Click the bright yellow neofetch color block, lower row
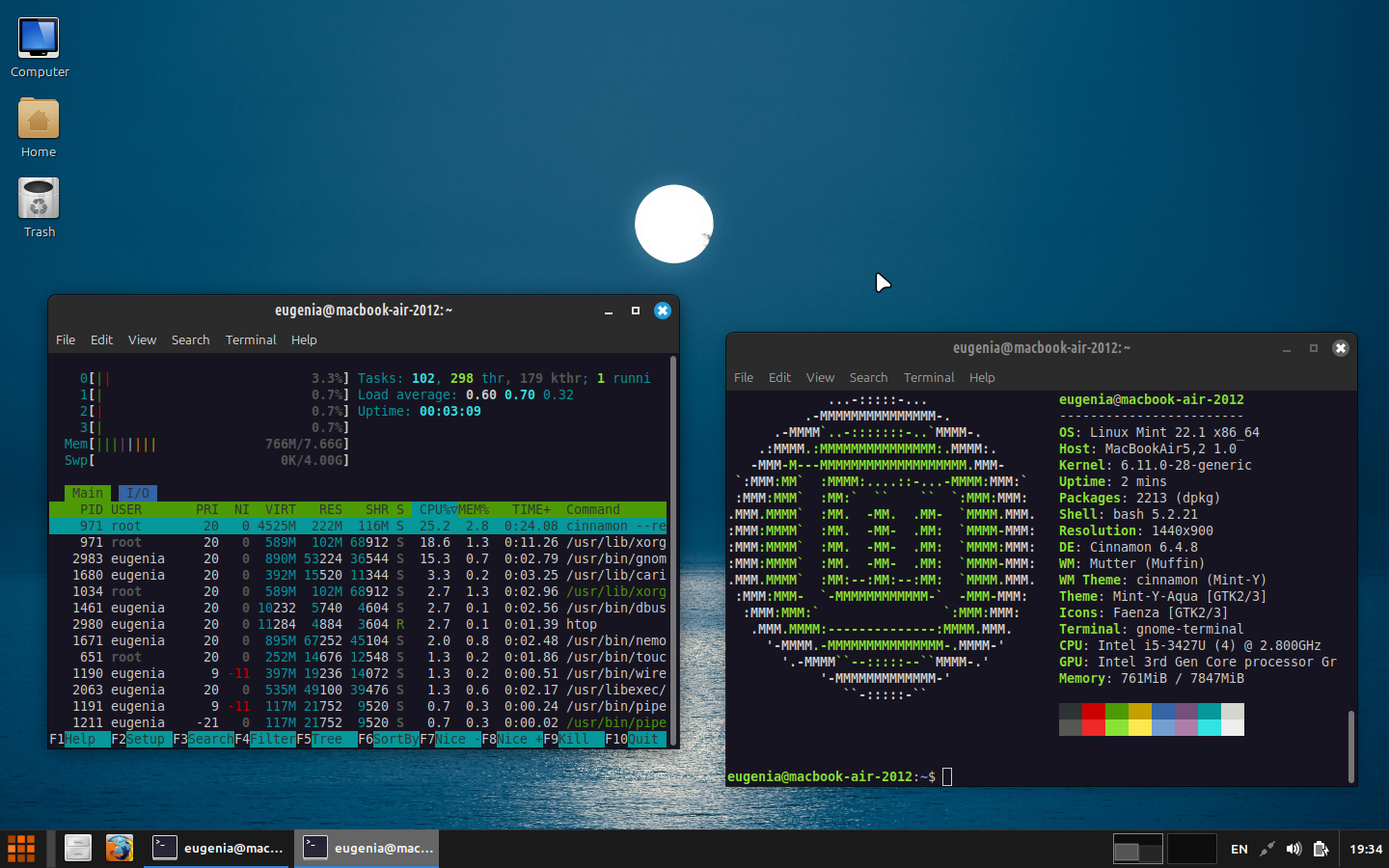The width and height of the screenshot is (1389, 868). (x=1140, y=727)
